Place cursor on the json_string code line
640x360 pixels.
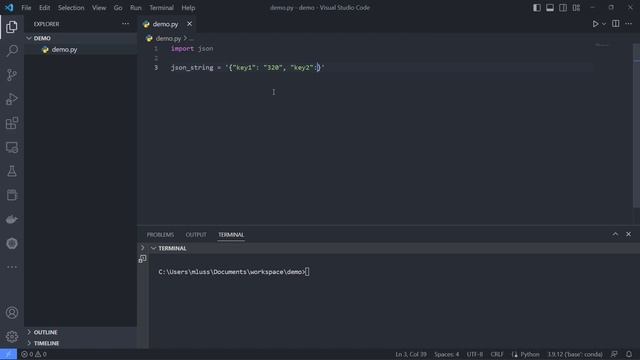(x=247, y=67)
